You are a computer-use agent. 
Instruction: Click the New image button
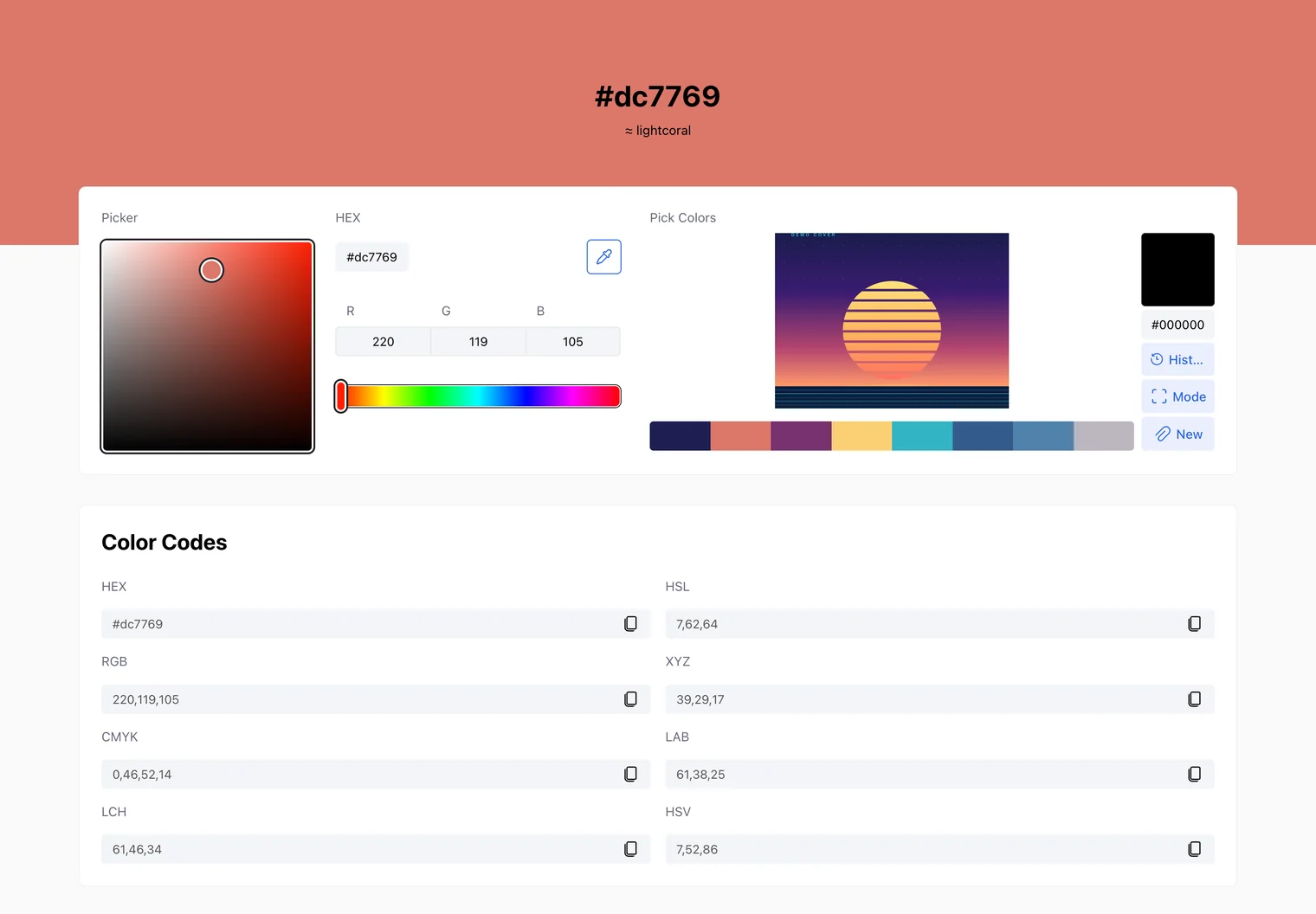[1177, 434]
